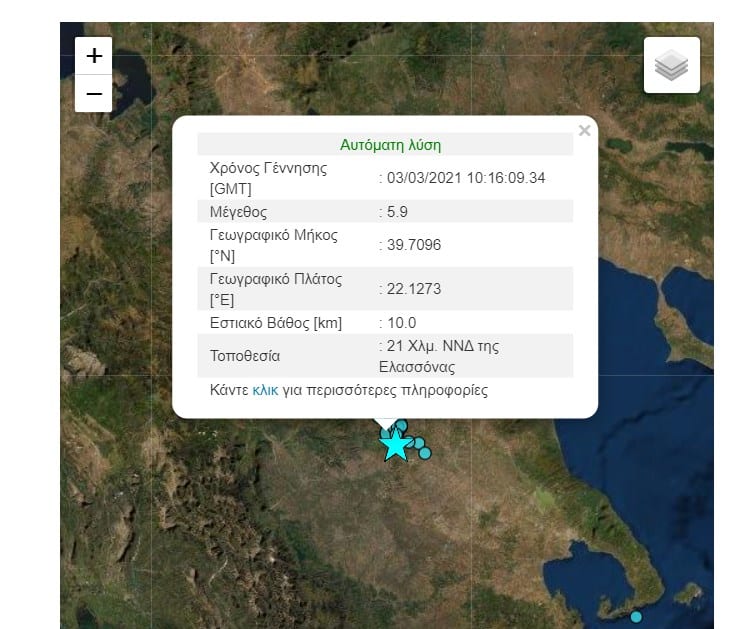The height and width of the screenshot is (629, 742).
Task: Select the origin time 03/03/2021 10:16:09.34
Action: [x=465, y=178]
